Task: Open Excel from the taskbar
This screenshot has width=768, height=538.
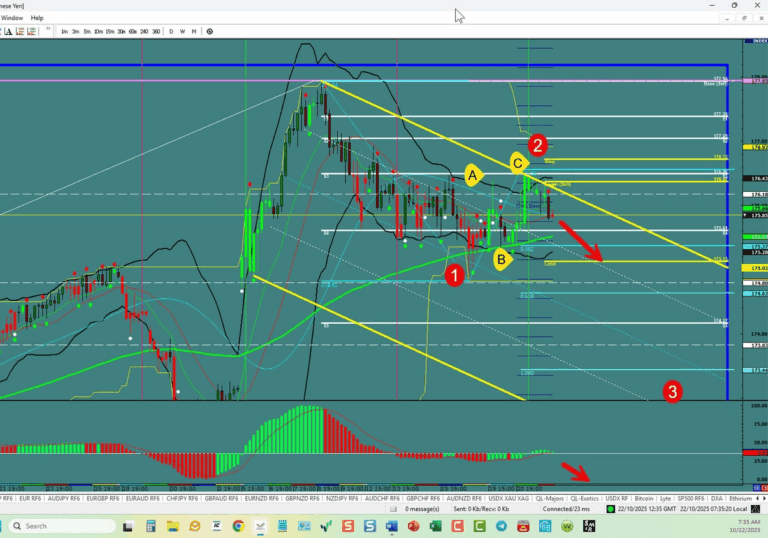Action: 435,526
